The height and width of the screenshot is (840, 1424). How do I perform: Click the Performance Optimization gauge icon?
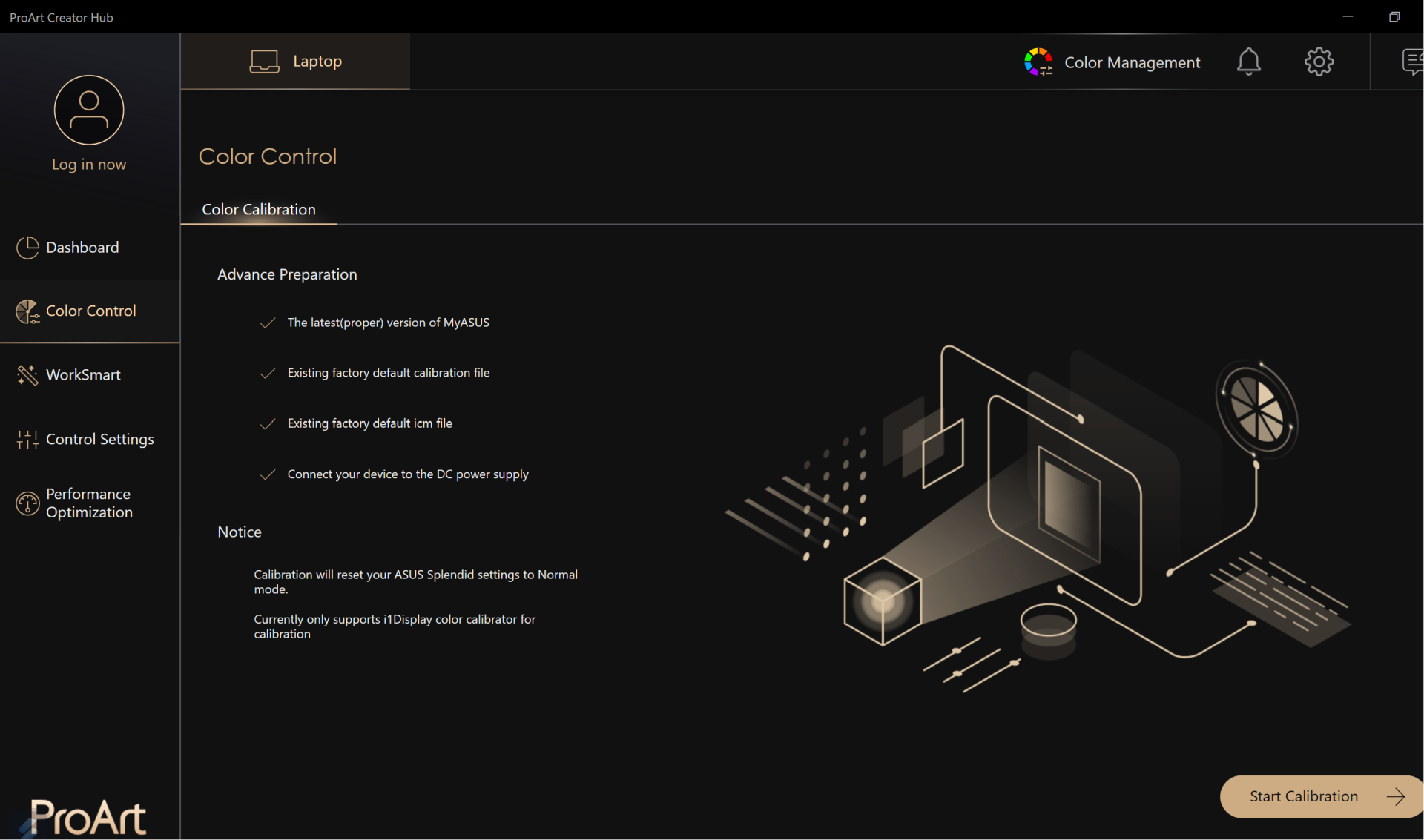pos(27,503)
